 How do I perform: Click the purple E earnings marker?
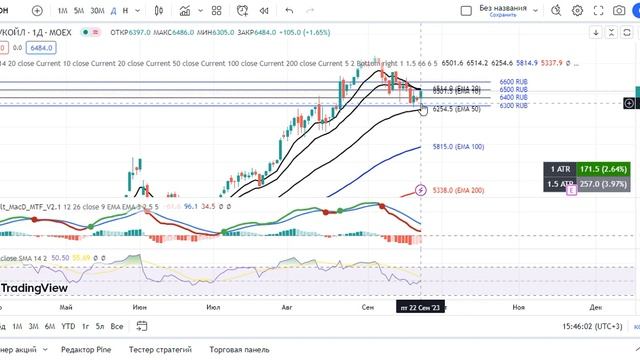tap(571, 190)
